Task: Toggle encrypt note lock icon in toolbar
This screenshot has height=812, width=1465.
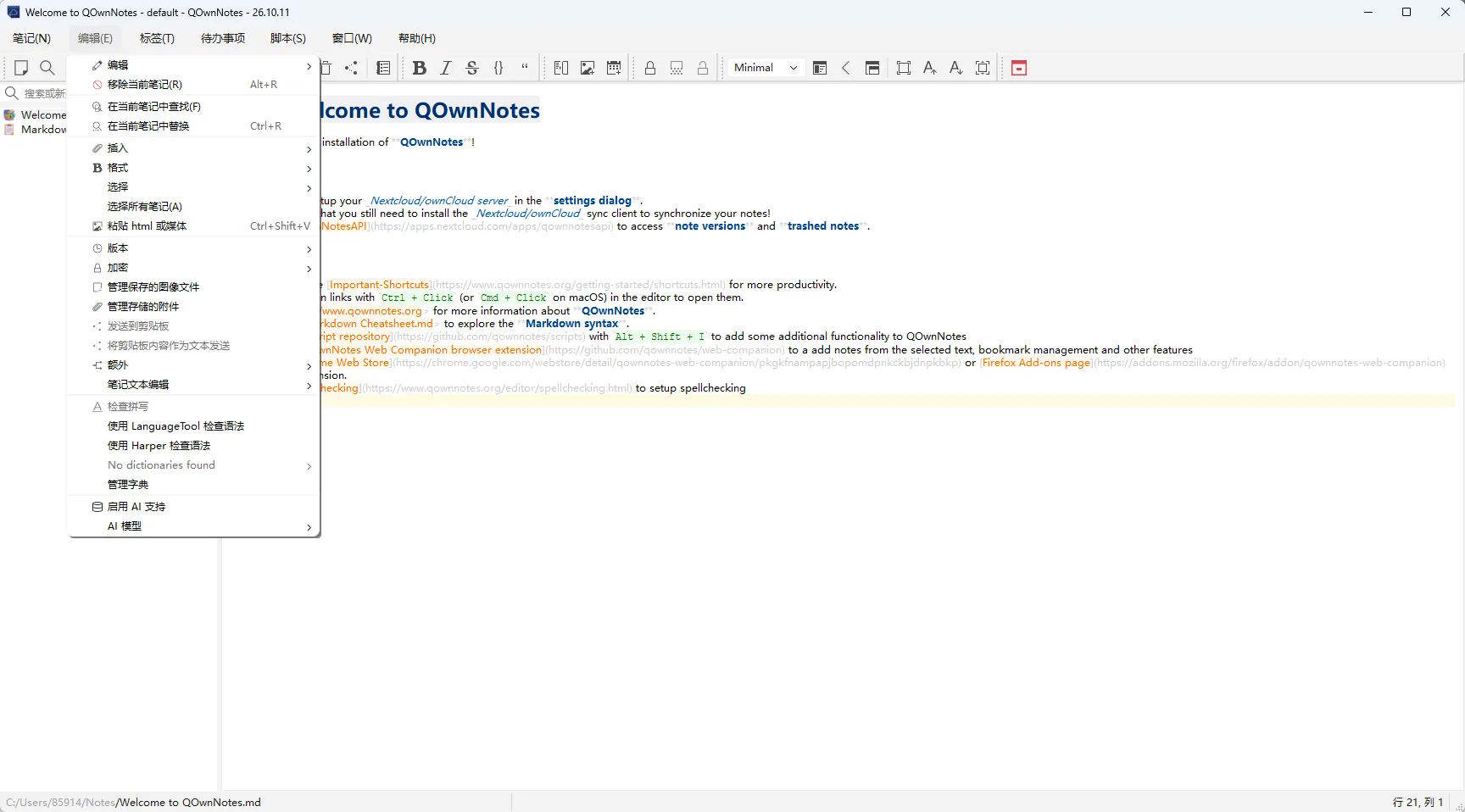Action: point(650,68)
